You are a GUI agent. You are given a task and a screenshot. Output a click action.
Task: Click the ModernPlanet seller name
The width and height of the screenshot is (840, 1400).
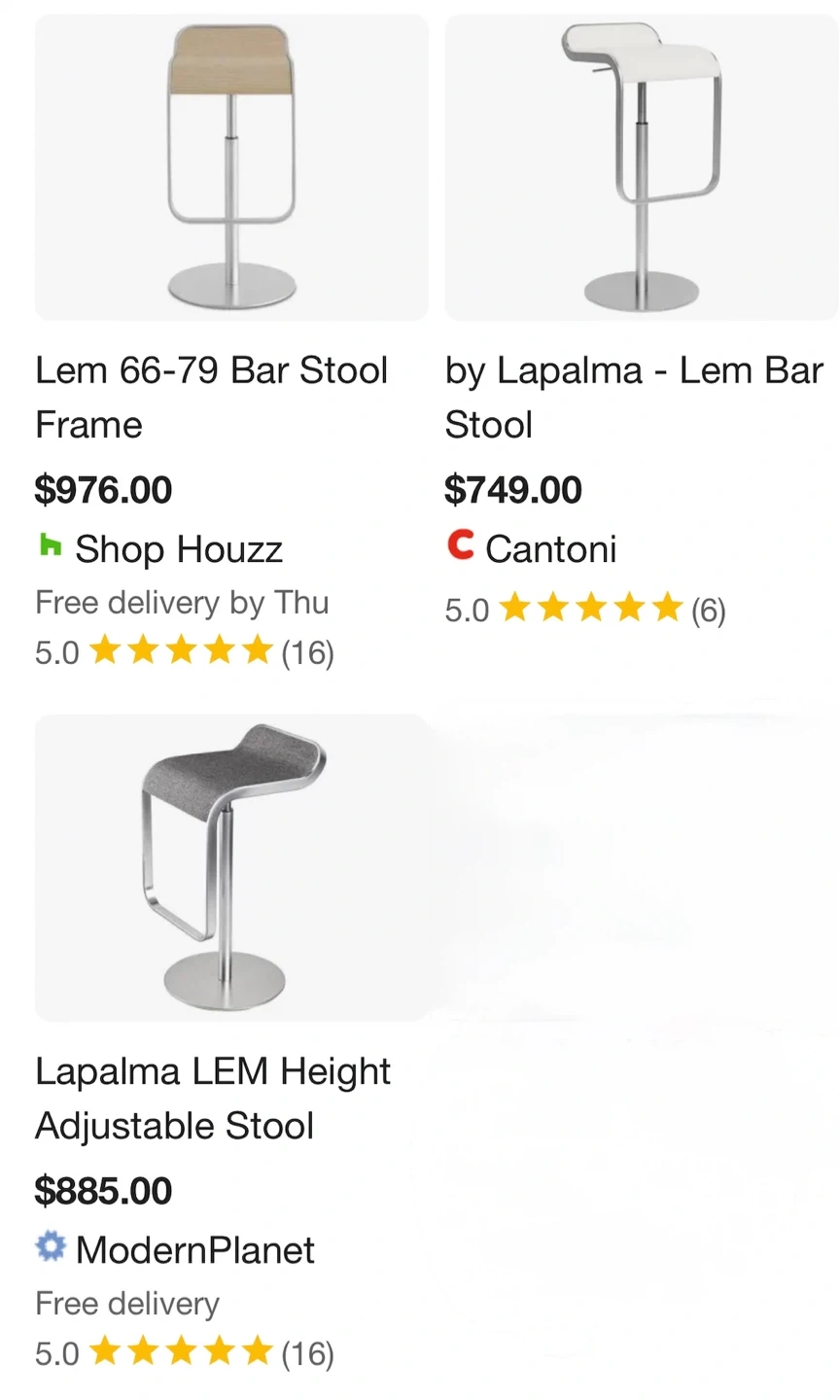[194, 1250]
